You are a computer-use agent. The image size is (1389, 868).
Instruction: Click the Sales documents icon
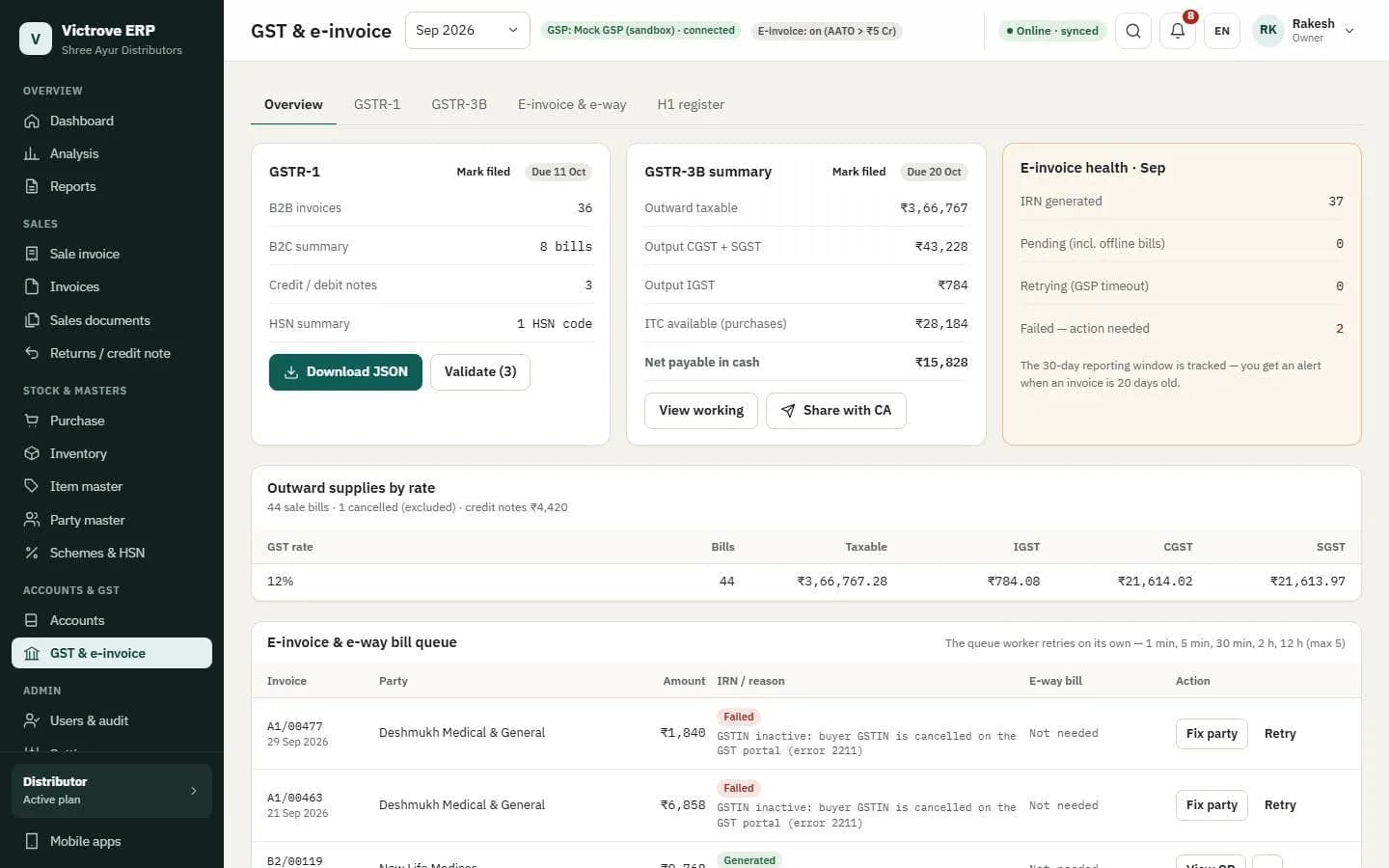tap(32, 320)
